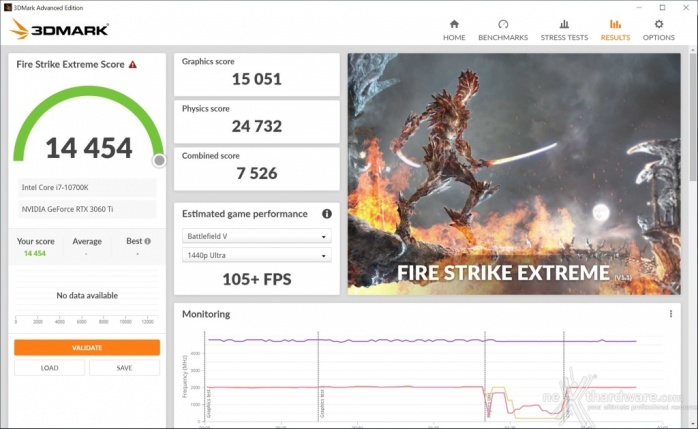698x429 pixels.
Task: Click the gray gauge end marker on score dial
Action: (159, 160)
